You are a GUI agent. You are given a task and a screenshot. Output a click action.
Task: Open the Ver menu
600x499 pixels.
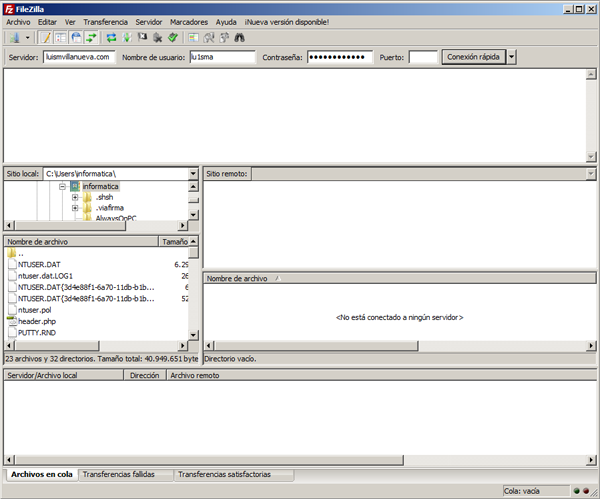[x=70, y=22]
